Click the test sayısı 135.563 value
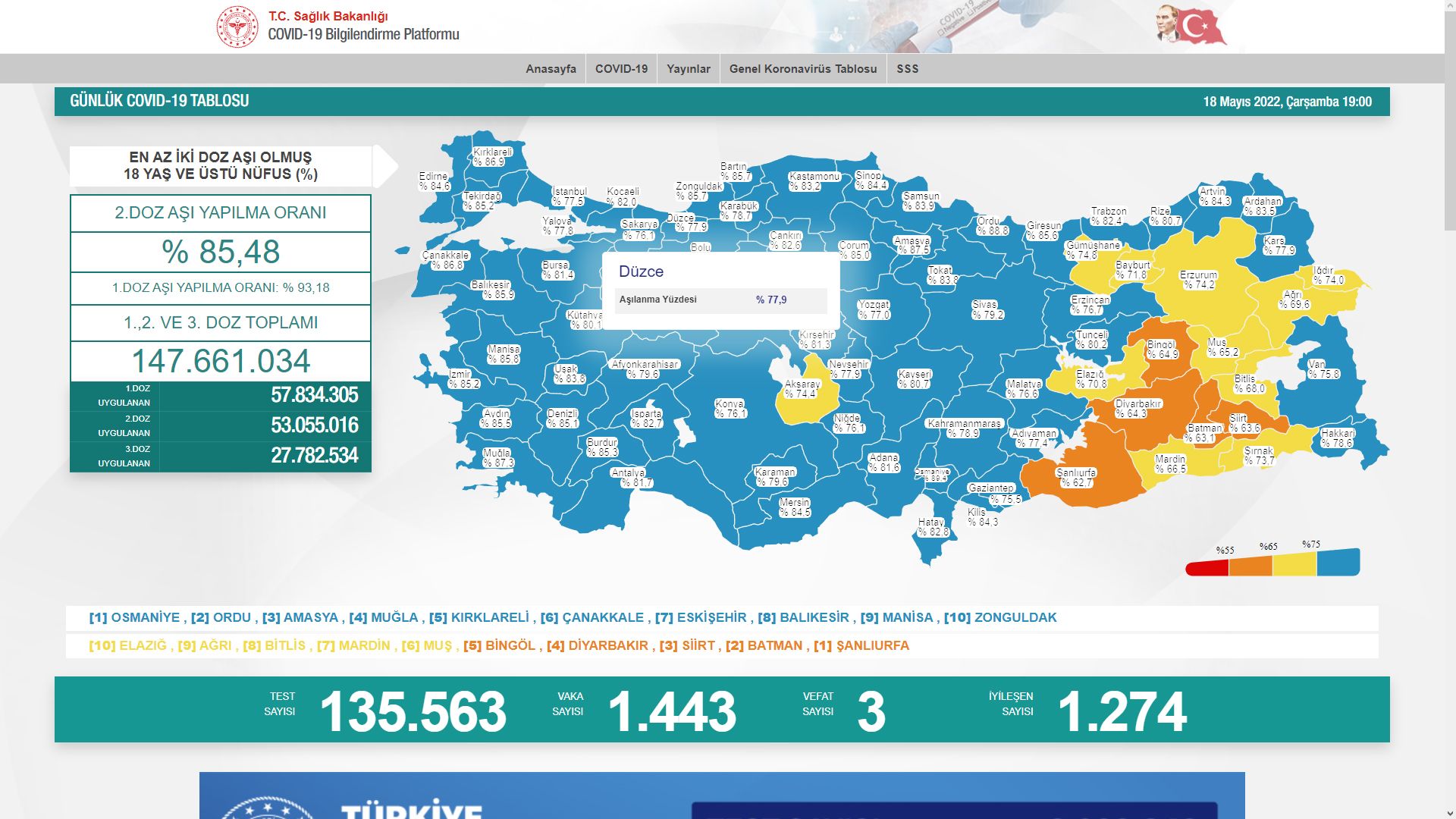Viewport: 1456px width, 819px height. [x=413, y=711]
